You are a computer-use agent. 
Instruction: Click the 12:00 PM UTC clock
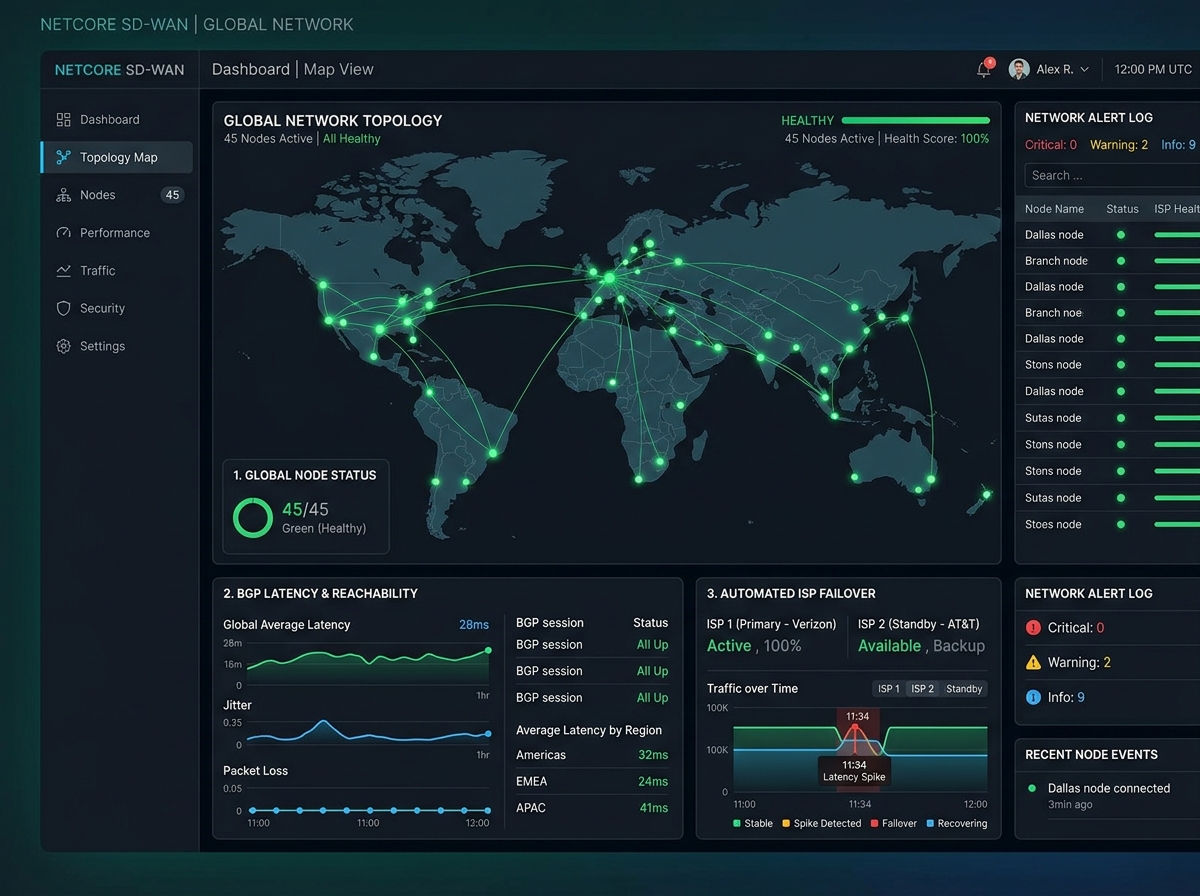click(x=1153, y=70)
